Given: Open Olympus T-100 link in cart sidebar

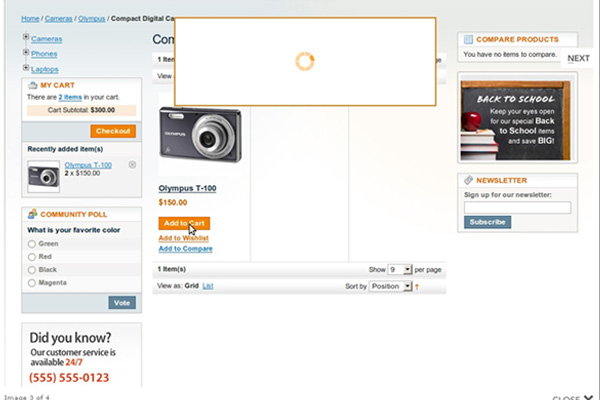Looking at the screenshot, I should click(88, 165).
